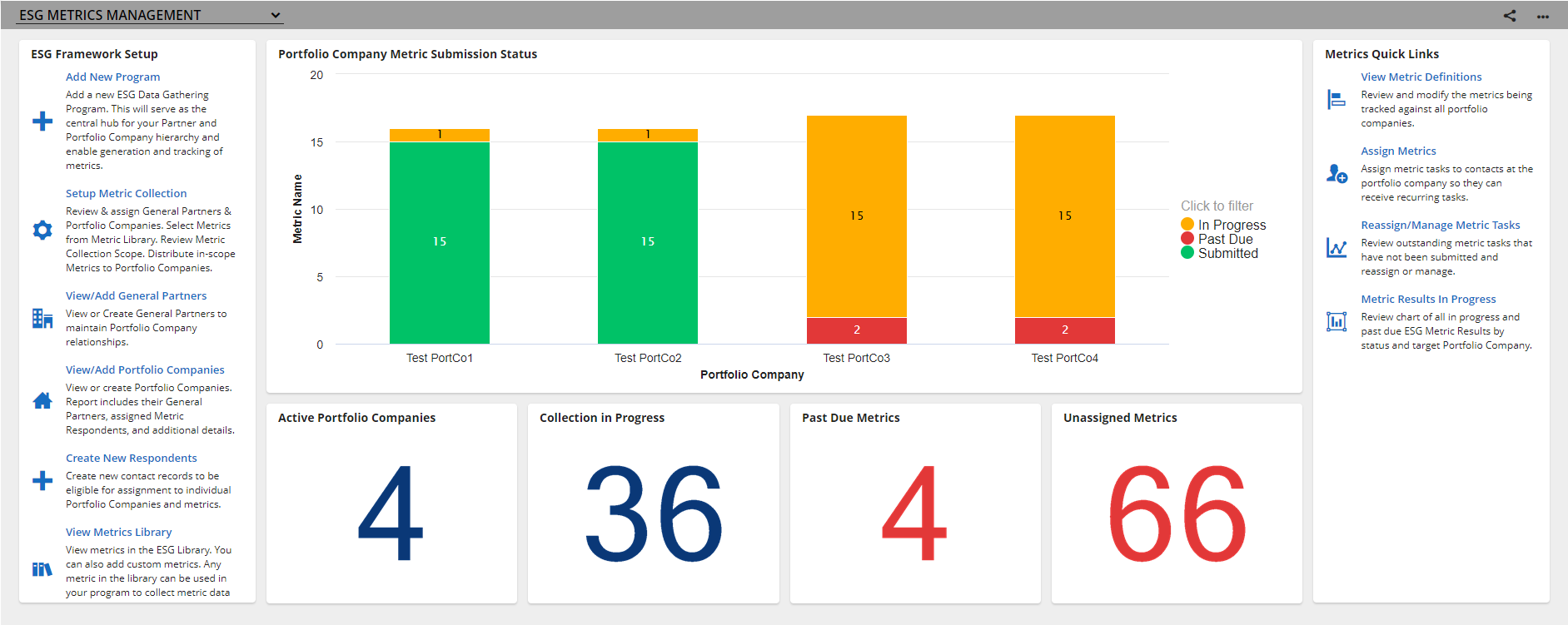
Task: Click the gear icon for Setup Metric Collection
Action: pos(42,231)
